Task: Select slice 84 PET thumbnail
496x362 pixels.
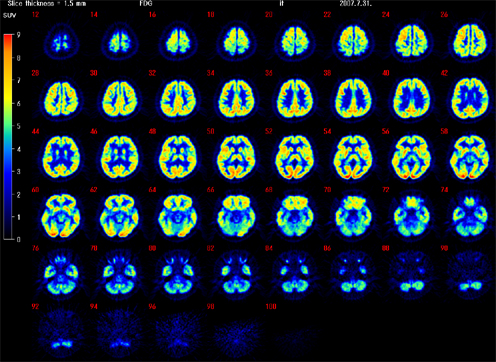Action: tap(295, 275)
